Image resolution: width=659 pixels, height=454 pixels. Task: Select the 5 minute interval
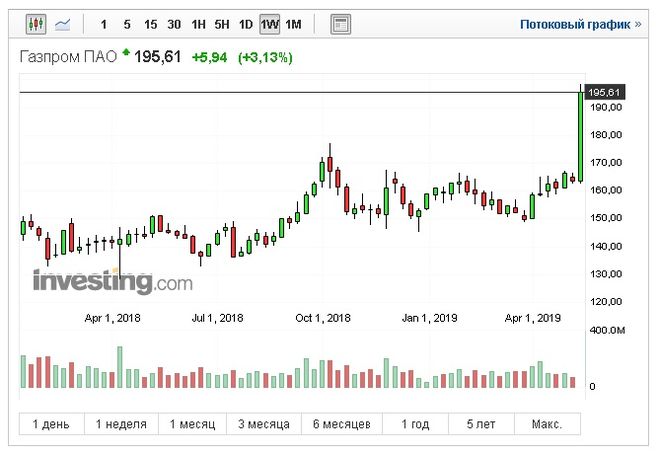pos(127,24)
